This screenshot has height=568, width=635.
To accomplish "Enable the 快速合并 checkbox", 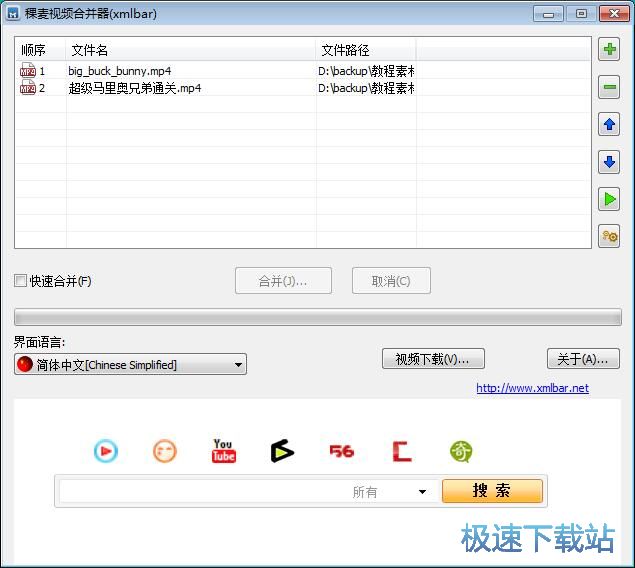I will (x=21, y=281).
